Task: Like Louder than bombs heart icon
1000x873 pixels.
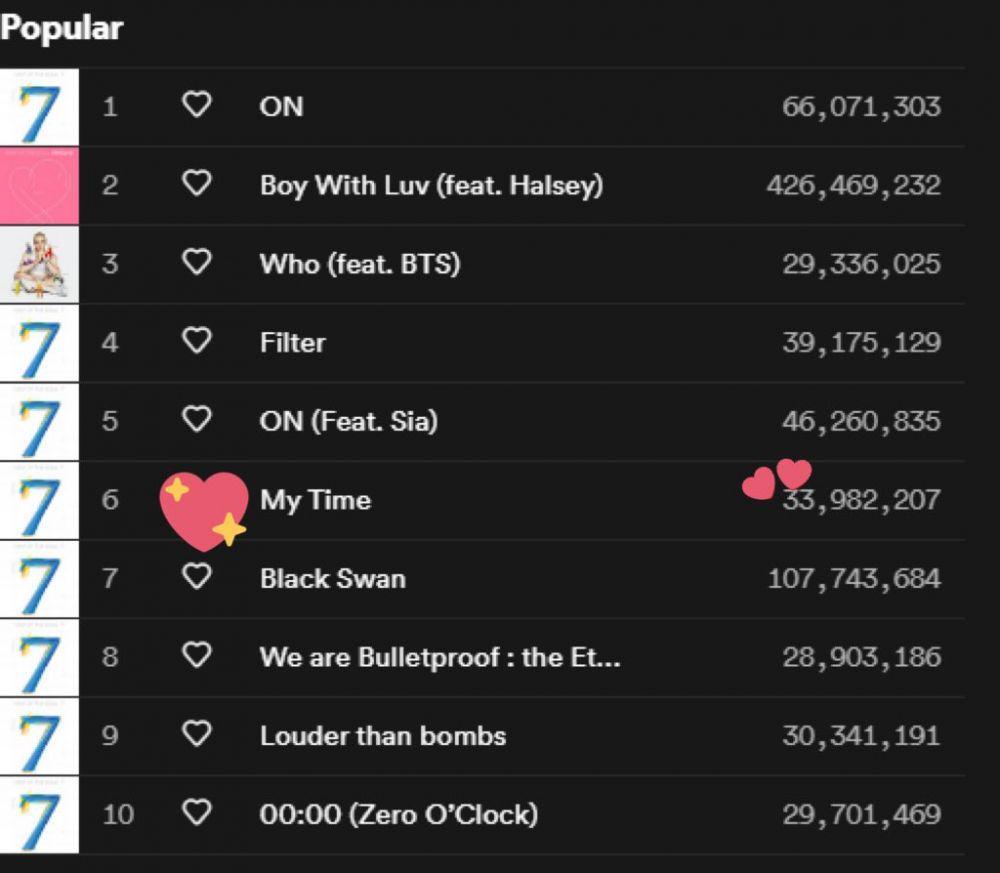Action: tap(196, 734)
